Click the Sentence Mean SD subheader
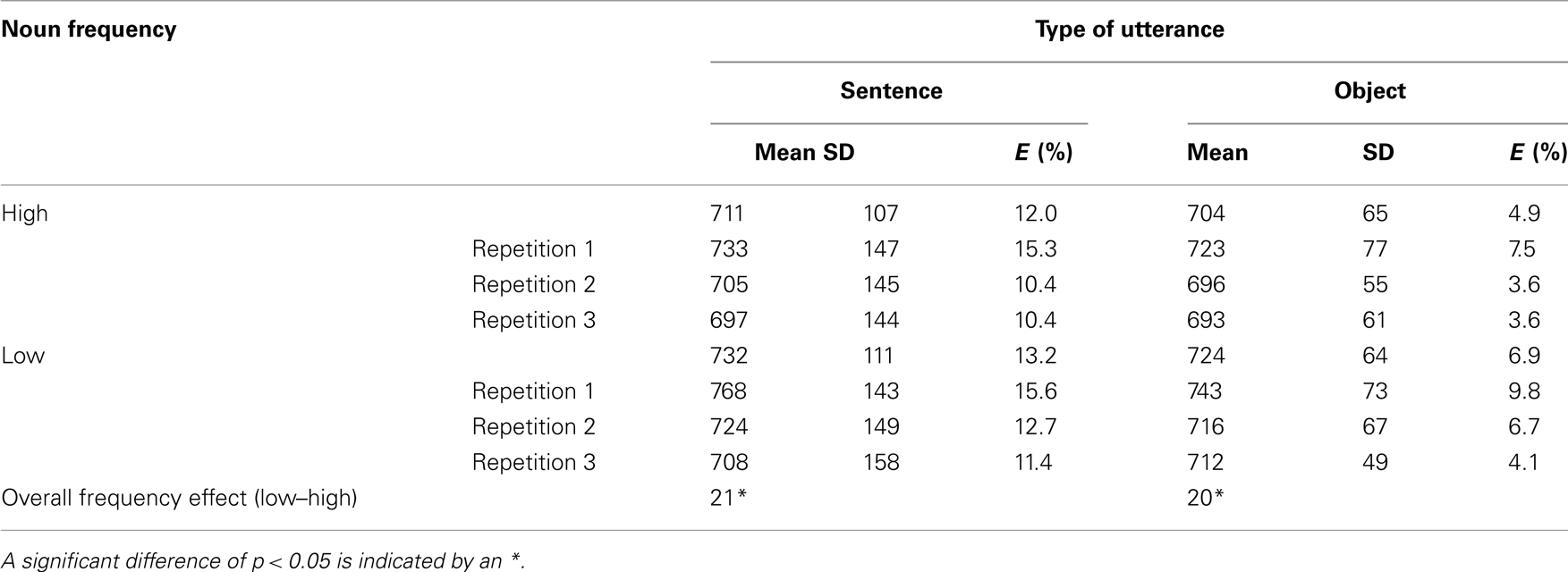Image resolution: width=1568 pixels, height=572 pixels. point(804,153)
